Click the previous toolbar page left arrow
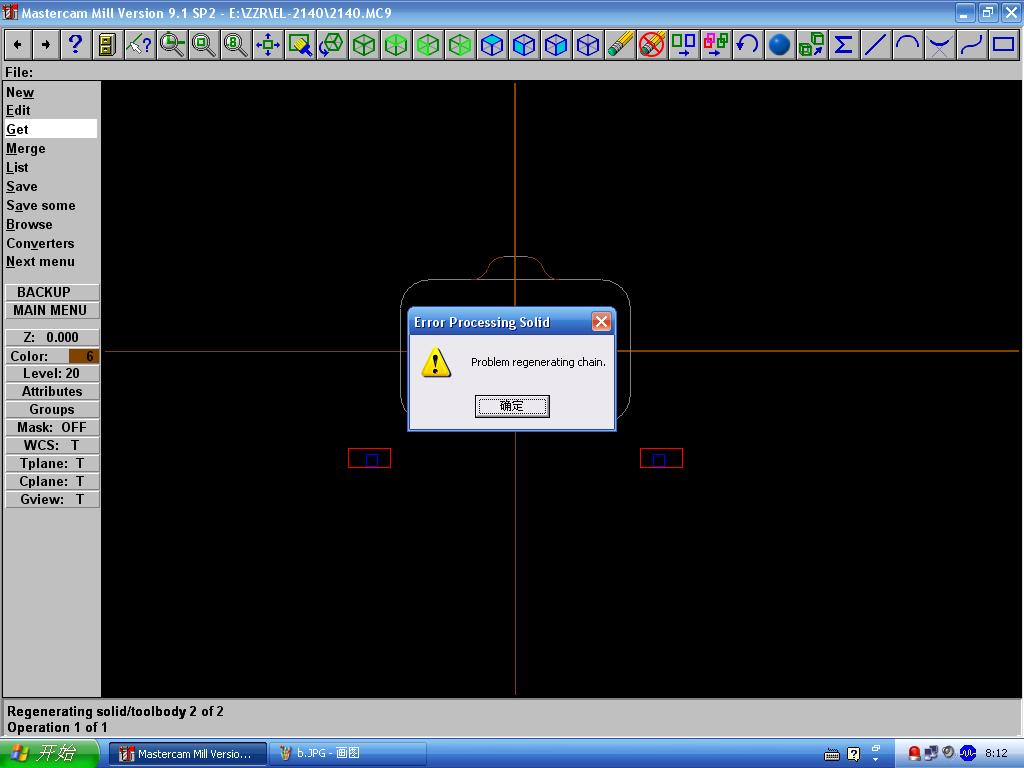Image resolution: width=1024 pixels, height=768 pixels. pyautogui.click(x=18, y=45)
